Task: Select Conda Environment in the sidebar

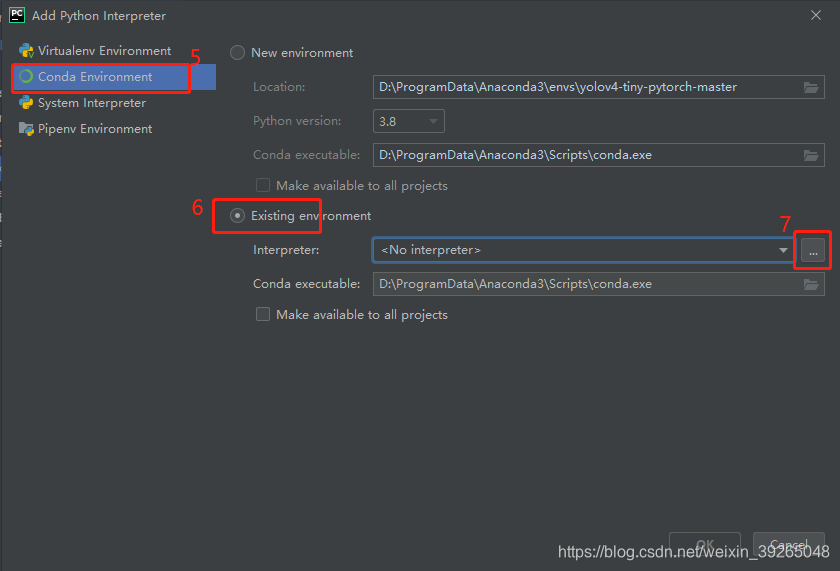Action: 114,77
